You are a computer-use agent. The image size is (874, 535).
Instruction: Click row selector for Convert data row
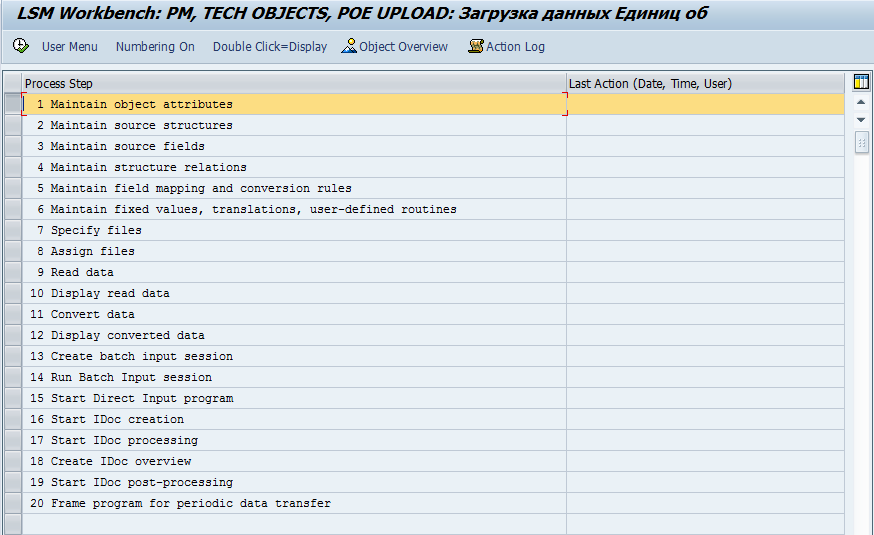click(13, 314)
